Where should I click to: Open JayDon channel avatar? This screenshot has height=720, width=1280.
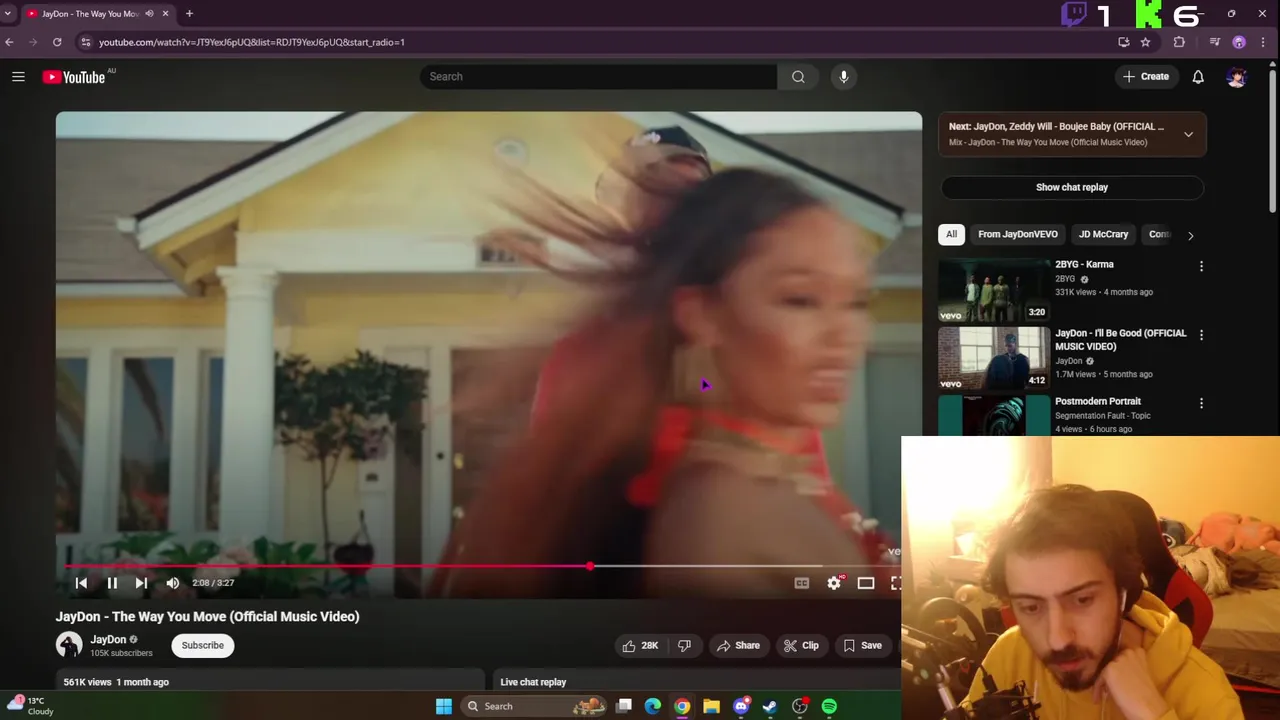coord(69,646)
